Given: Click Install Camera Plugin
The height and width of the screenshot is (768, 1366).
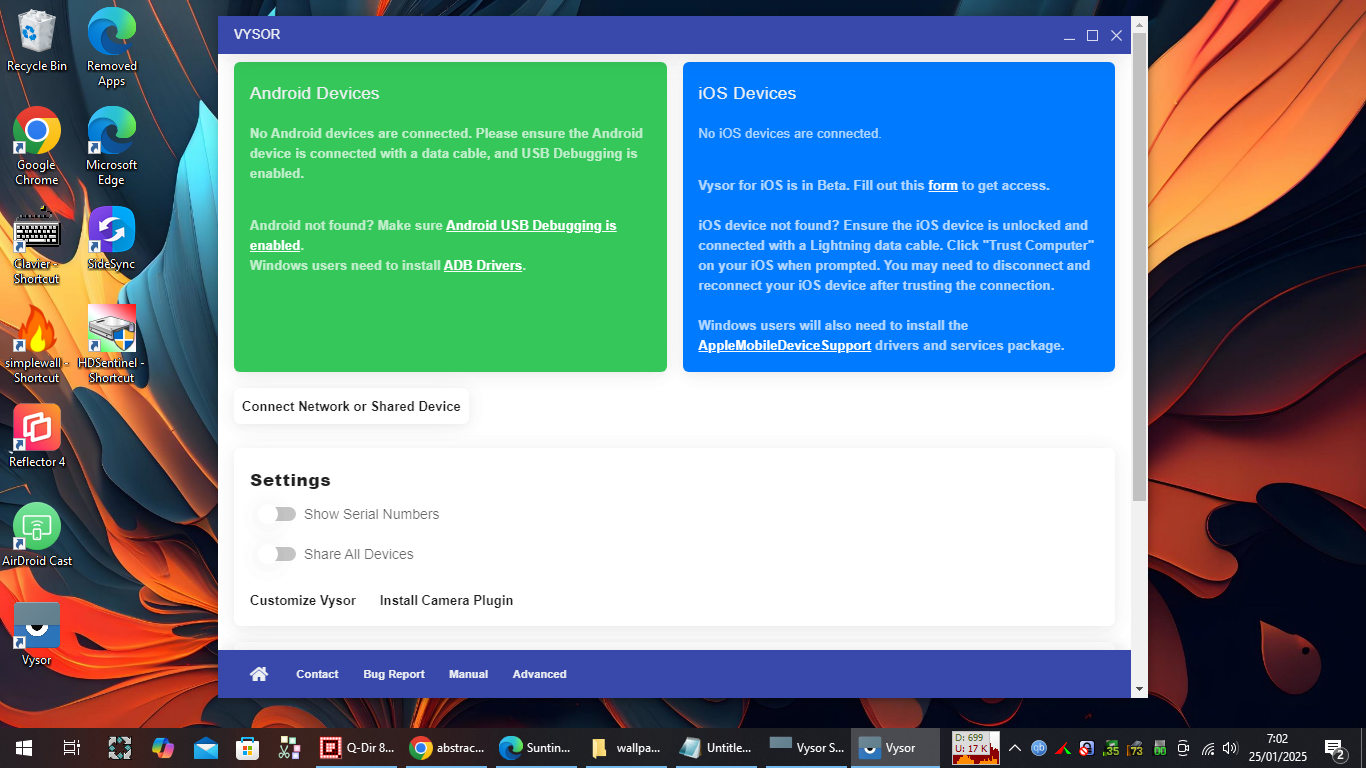Looking at the screenshot, I should point(446,600).
